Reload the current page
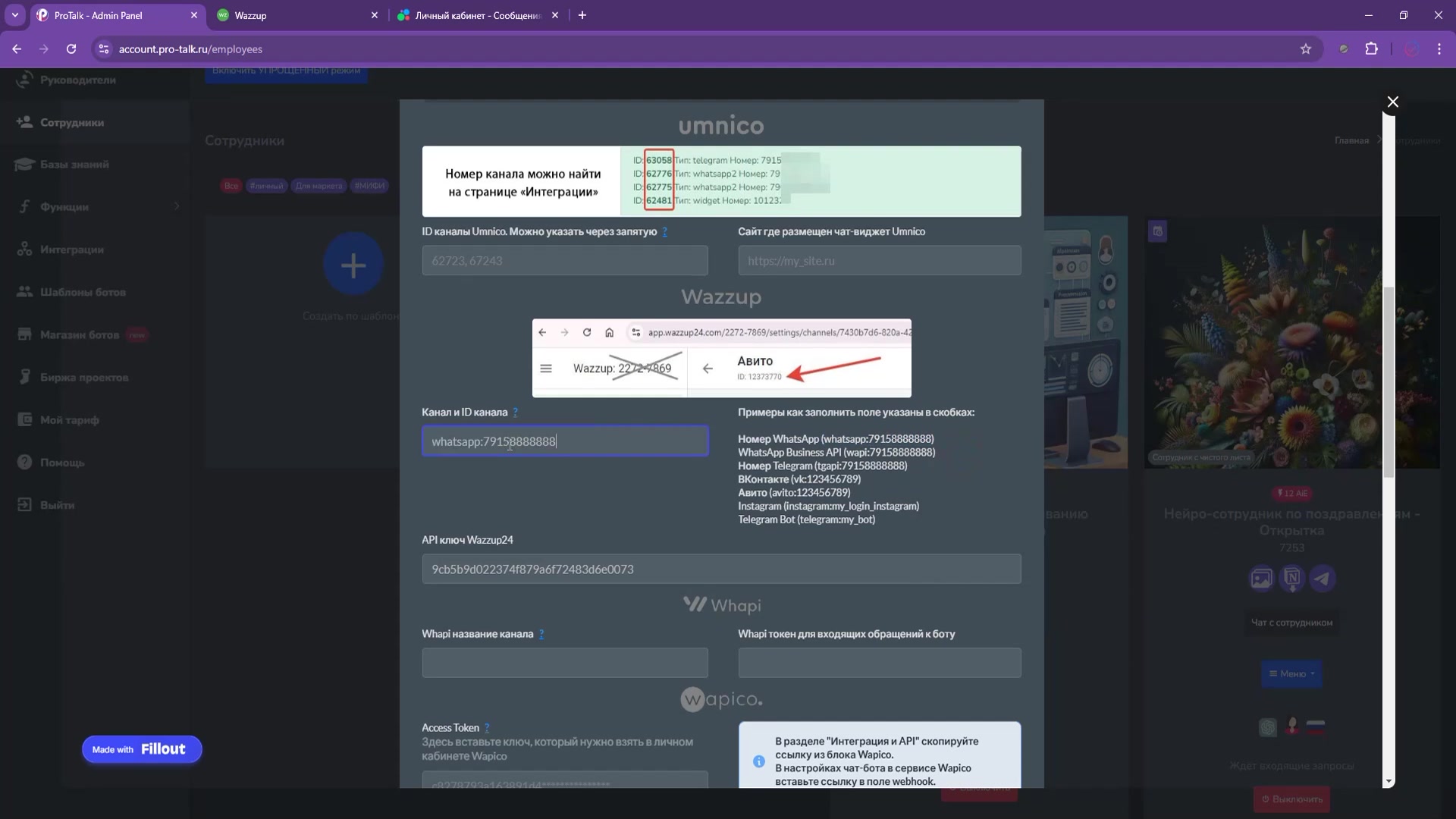Viewport: 1456px width, 819px height. click(71, 49)
